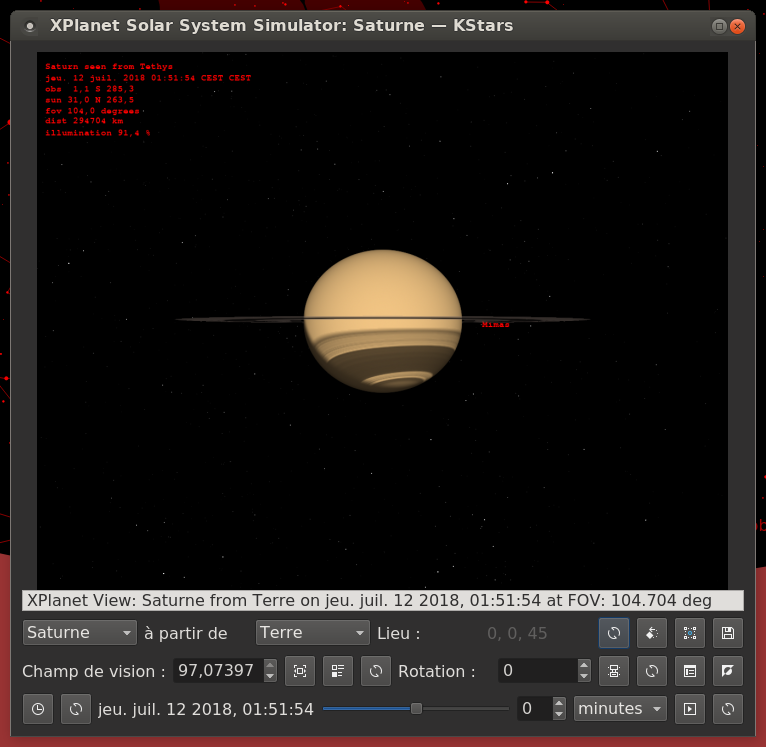The width and height of the screenshot is (766, 747).
Task: Click the play button to run the simulation
Action: [x=690, y=709]
